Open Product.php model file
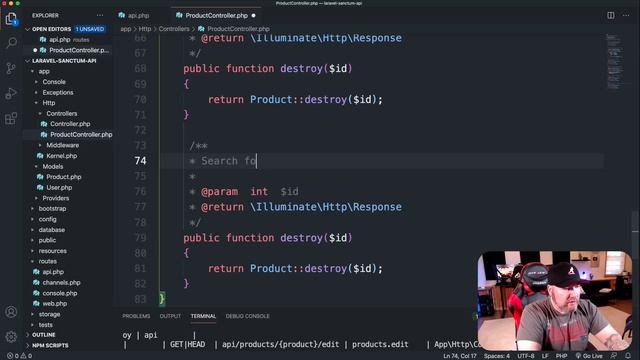Screen dimensions: 640x360 tap(63, 177)
